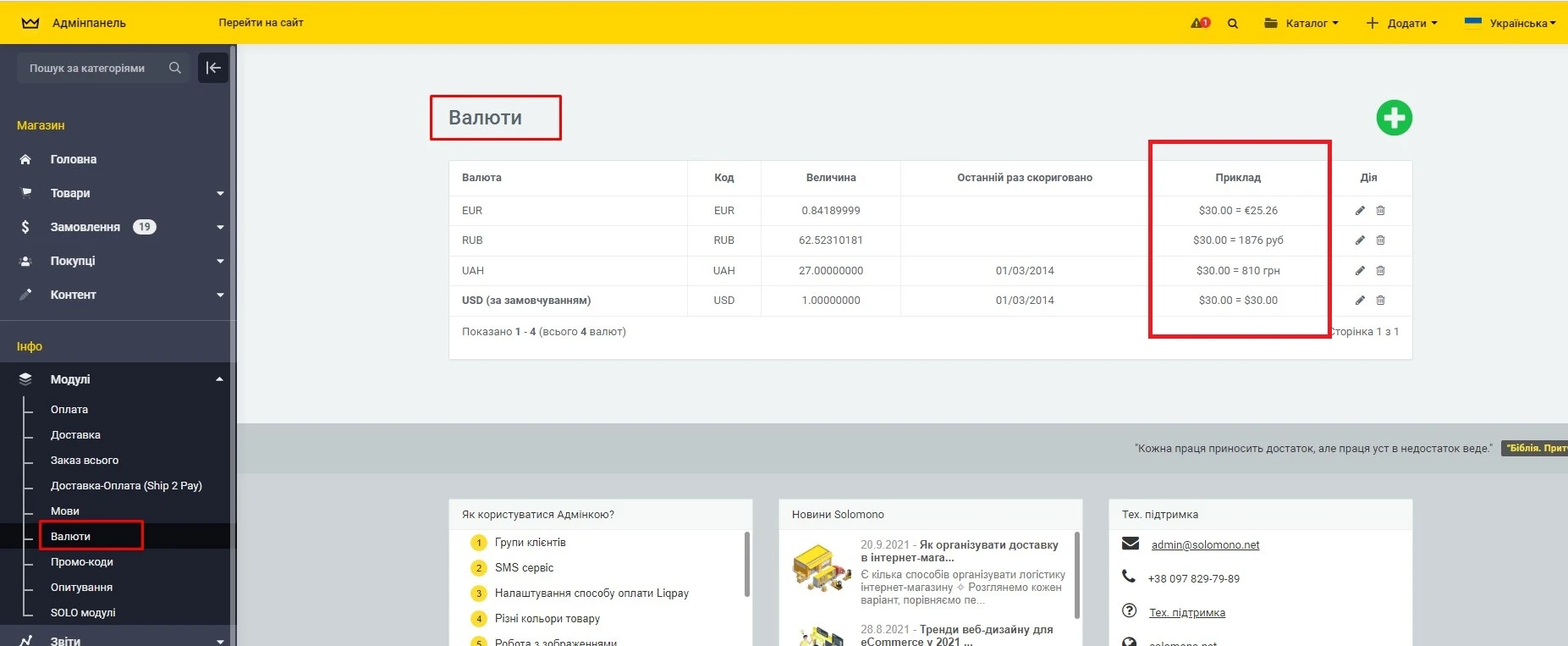1568x646 pixels.
Task: Click USD (за замовчуванням) row name
Action: [526, 301]
